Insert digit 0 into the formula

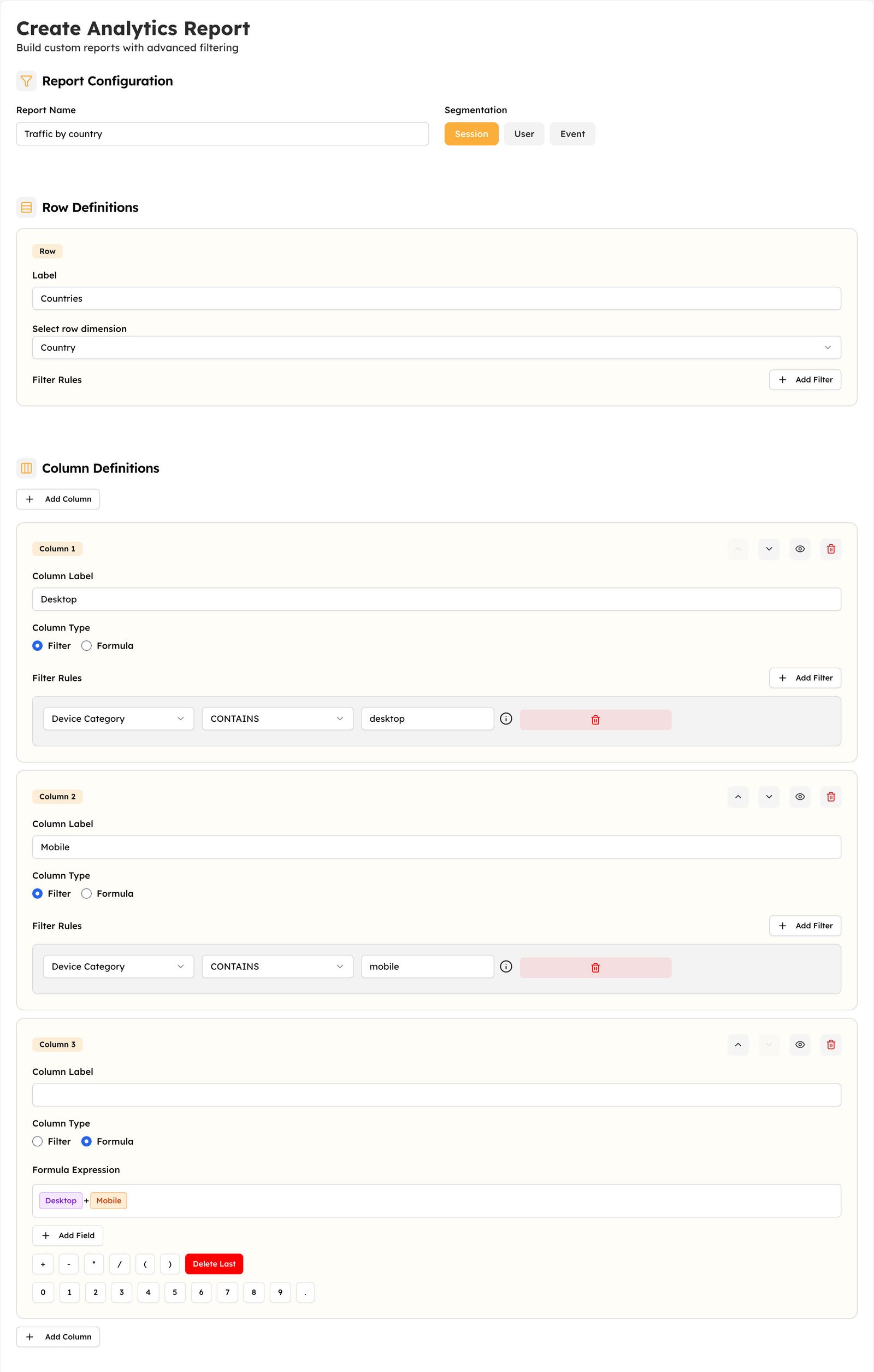[x=43, y=1292]
